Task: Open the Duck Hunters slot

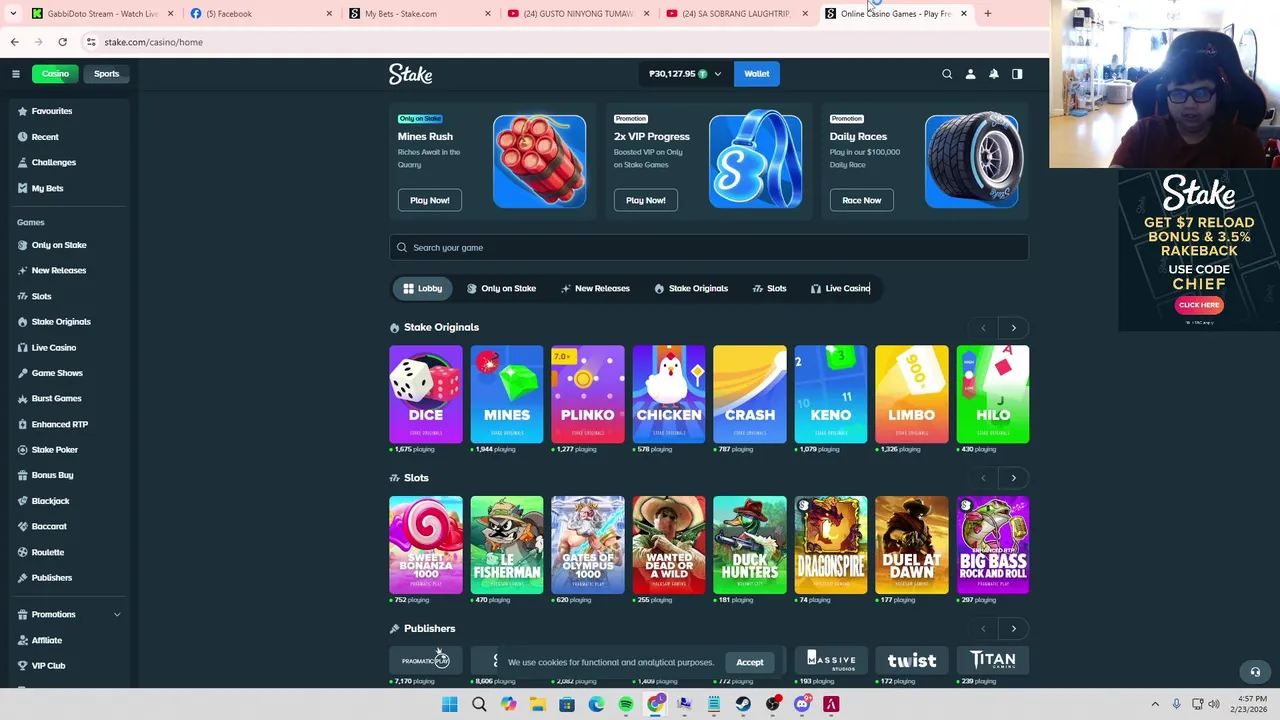Action: point(750,545)
